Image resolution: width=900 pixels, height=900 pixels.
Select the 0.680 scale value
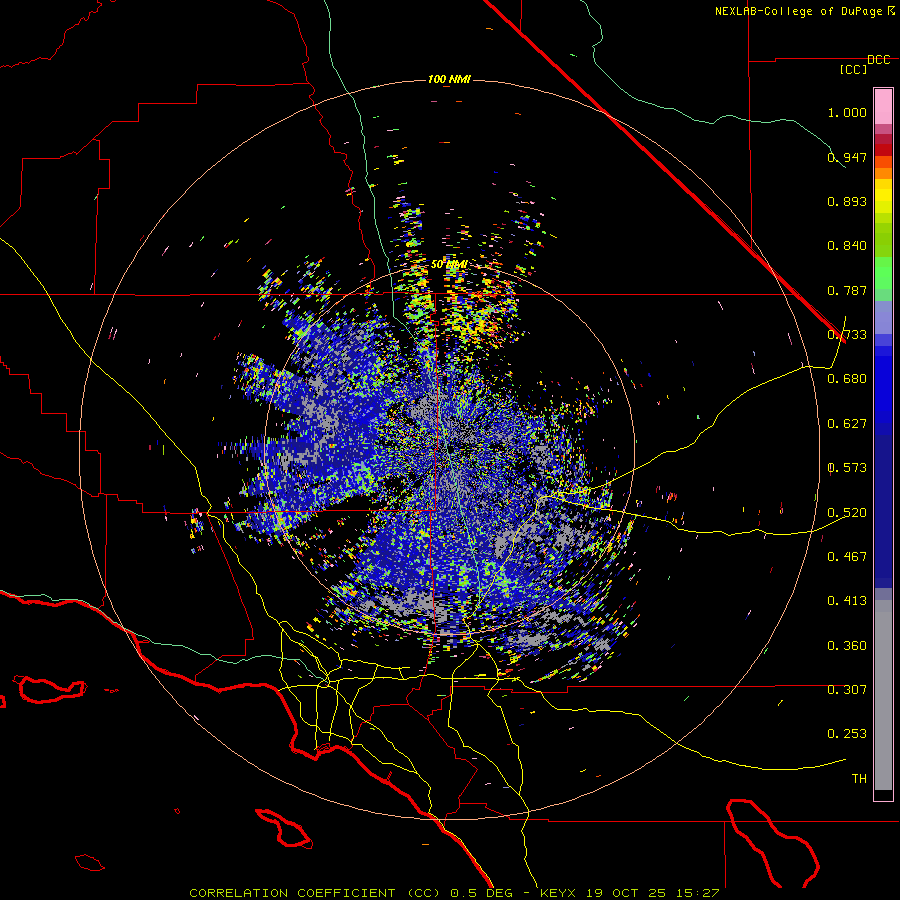(847, 379)
